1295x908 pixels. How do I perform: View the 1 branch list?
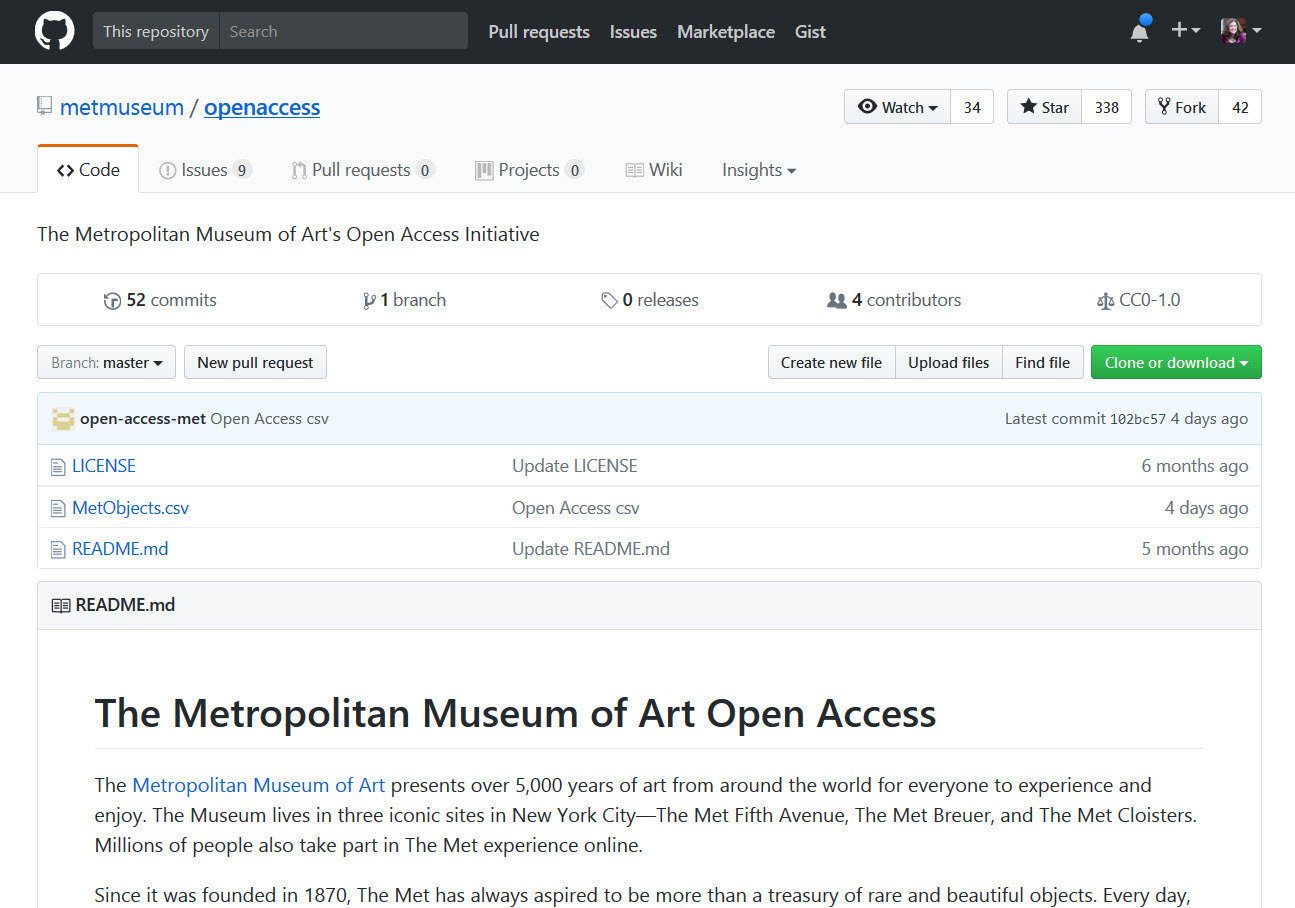[404, 300]
